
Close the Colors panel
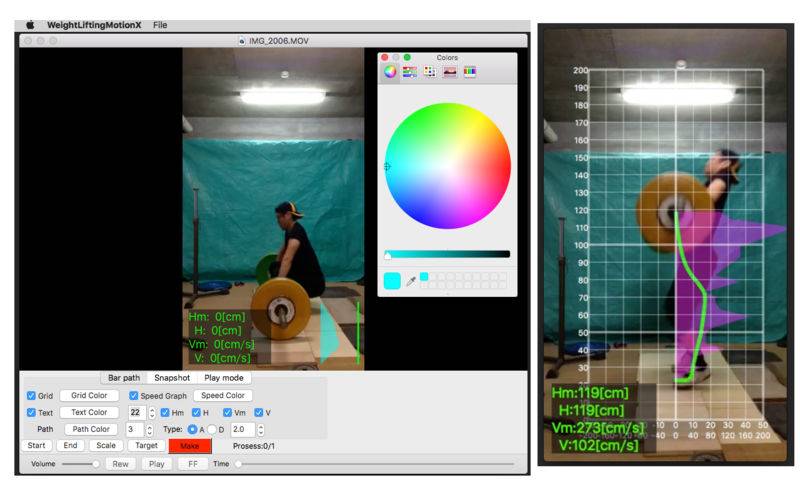point(385,57)
